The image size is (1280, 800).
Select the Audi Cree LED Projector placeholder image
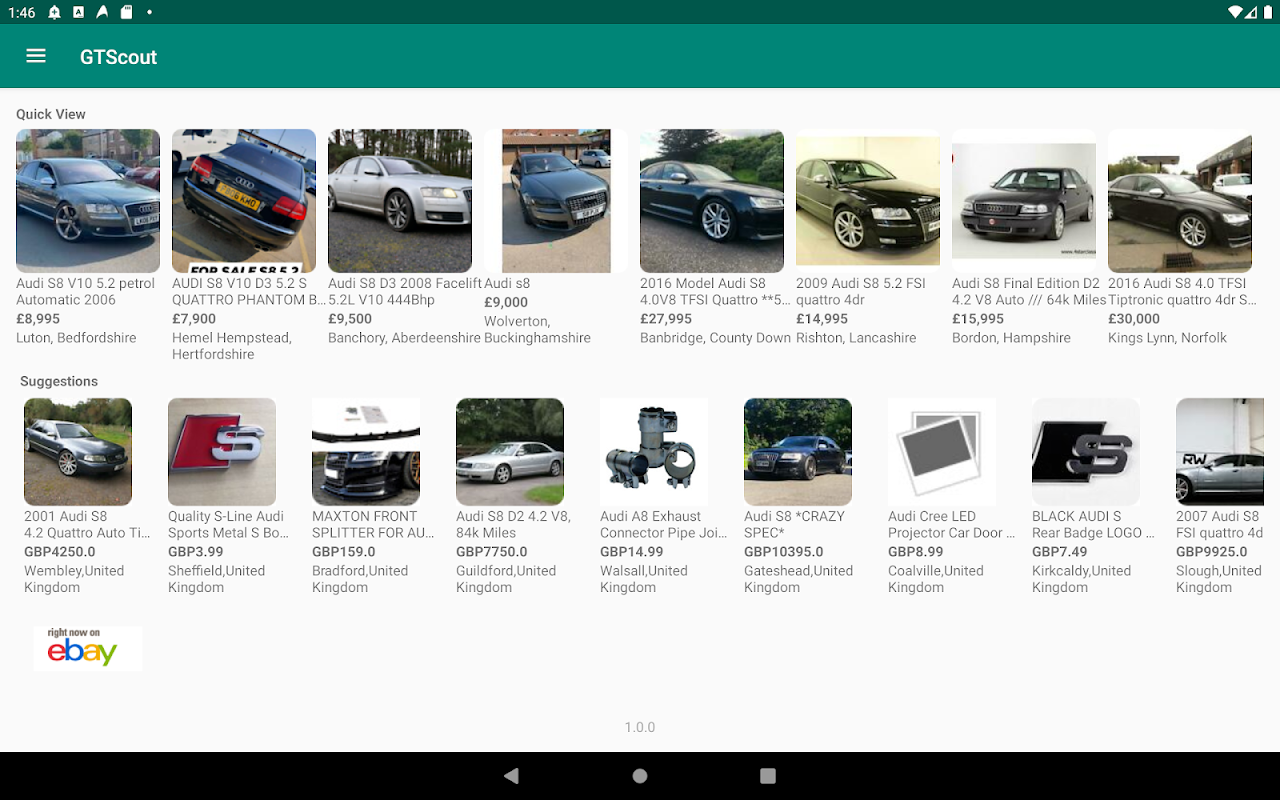[942, 452]
